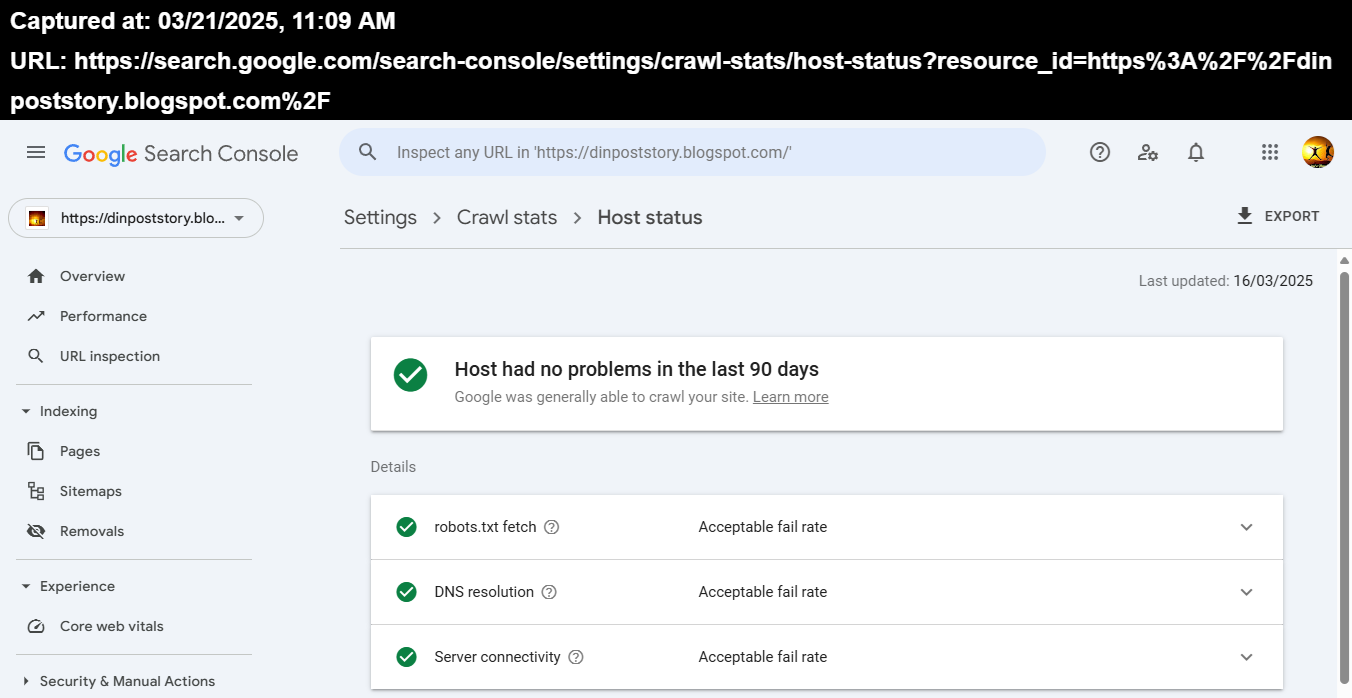This screenshot has height=698, width=1352.
Task: Open Sitemaps under Indexing
Action: click(91, 491)
